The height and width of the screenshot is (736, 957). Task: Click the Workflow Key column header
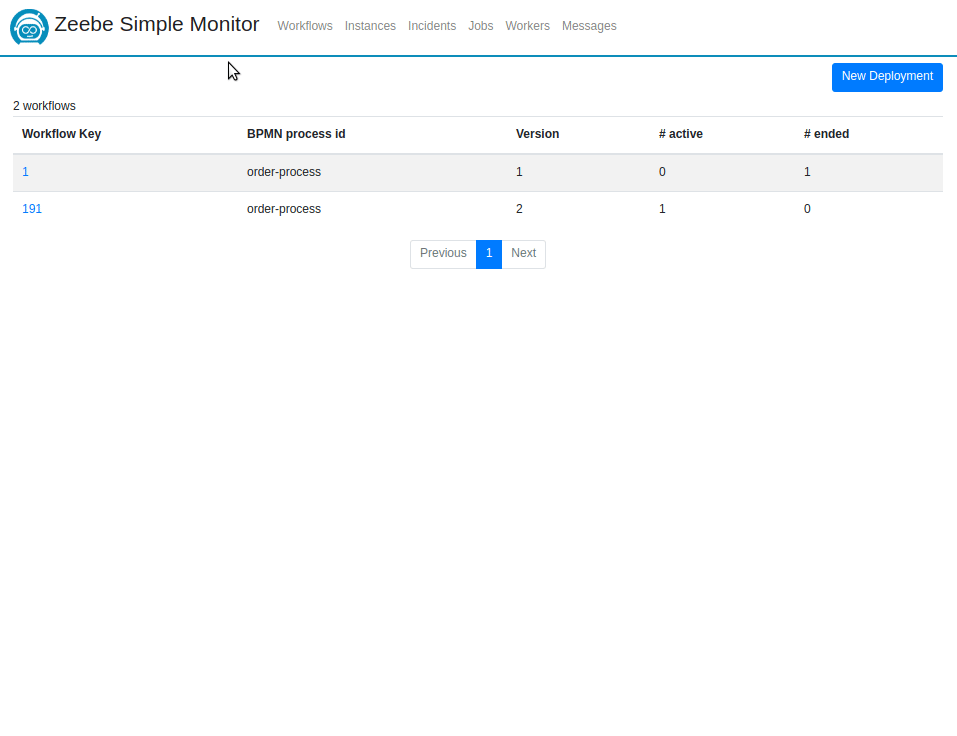pos(62,134)
